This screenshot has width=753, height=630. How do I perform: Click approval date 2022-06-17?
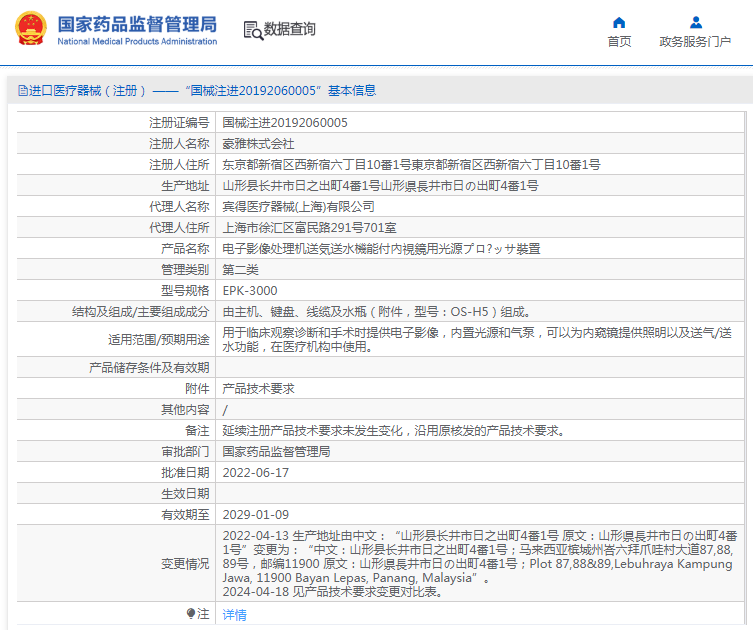(255, 473)
